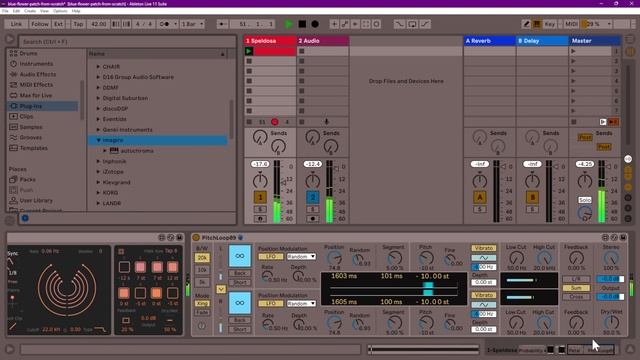Enable MIDI map mode
This screenshot has width=640, height=360.
click(x=571, y=24)
